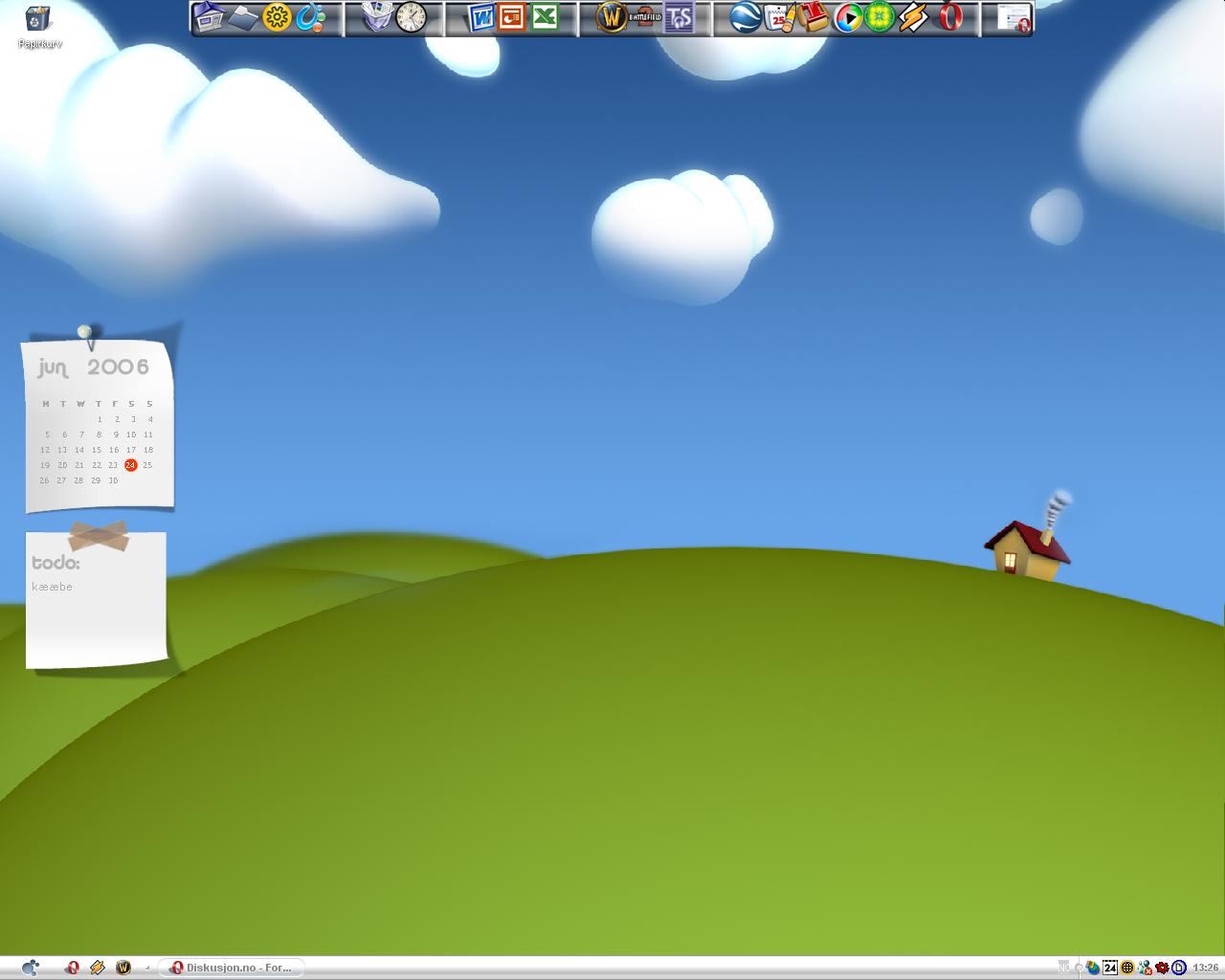
Task: Open MSN Messenger tray icon
Action: 1145,968
